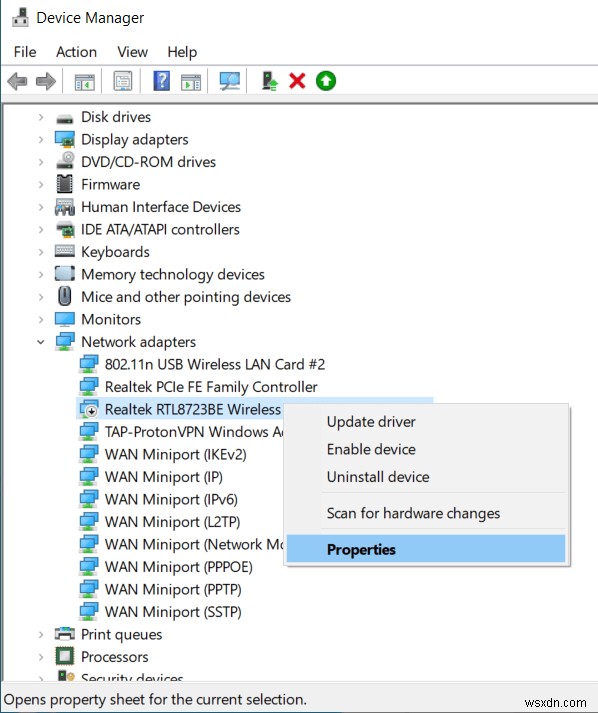The image size is (598, 713).
Task: Select WAN Miniport (PPTP)
Action: (x=173, y=589)
